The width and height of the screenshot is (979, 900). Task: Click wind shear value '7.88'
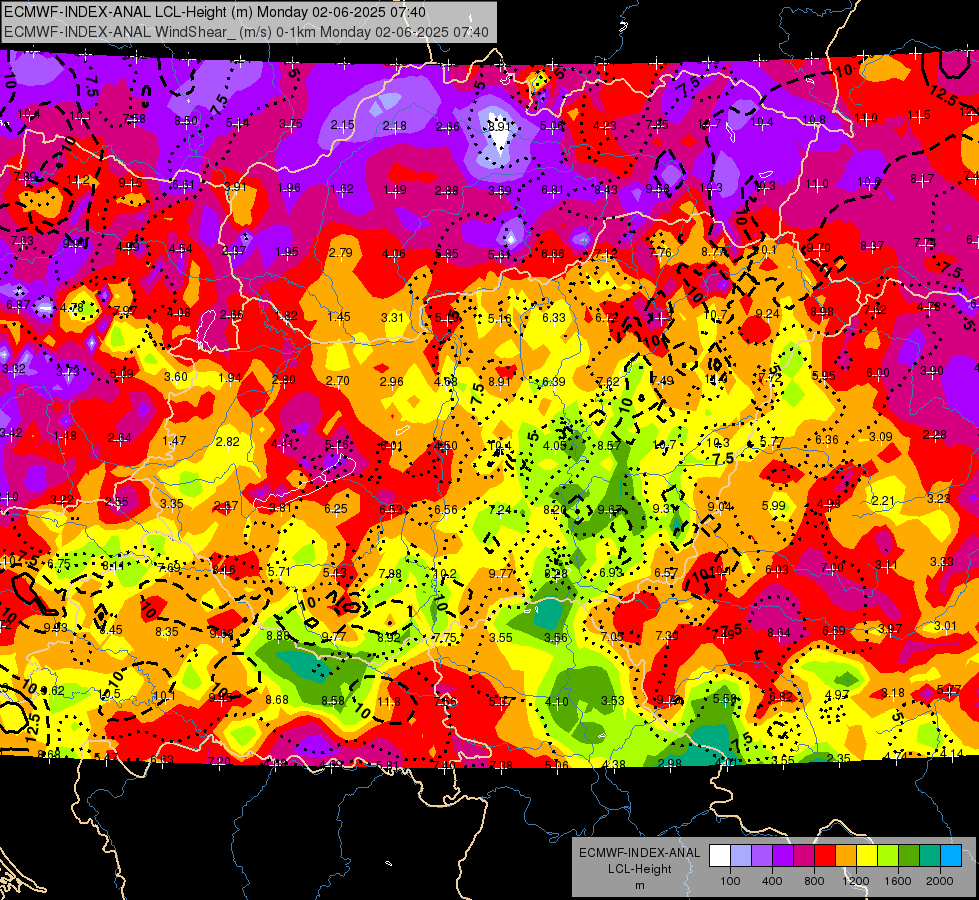[390, 573]
